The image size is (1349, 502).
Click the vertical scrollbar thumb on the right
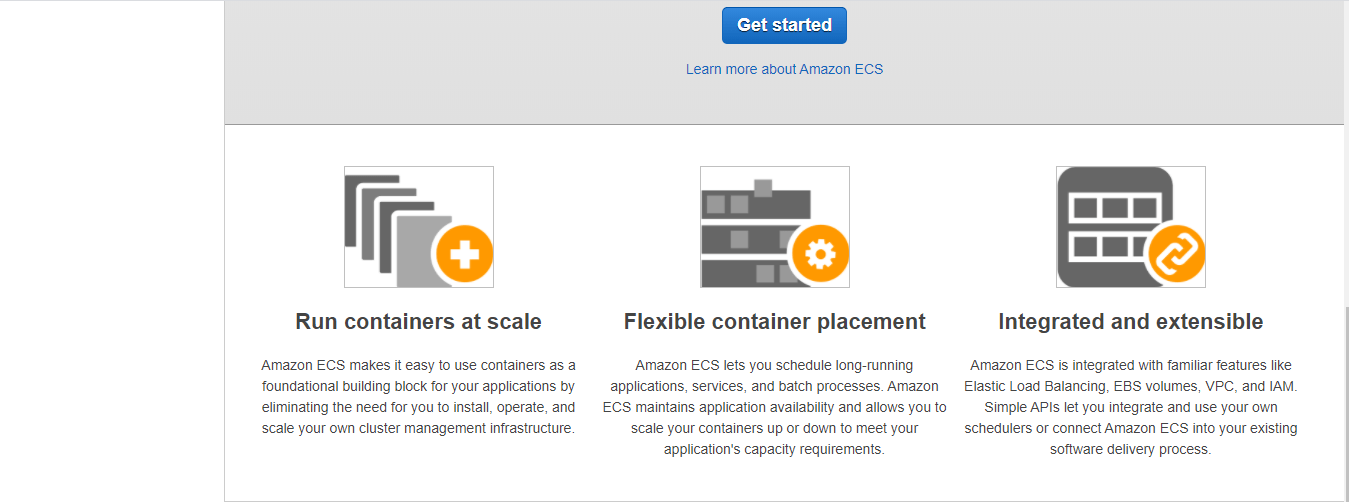tap(1344, 403)
